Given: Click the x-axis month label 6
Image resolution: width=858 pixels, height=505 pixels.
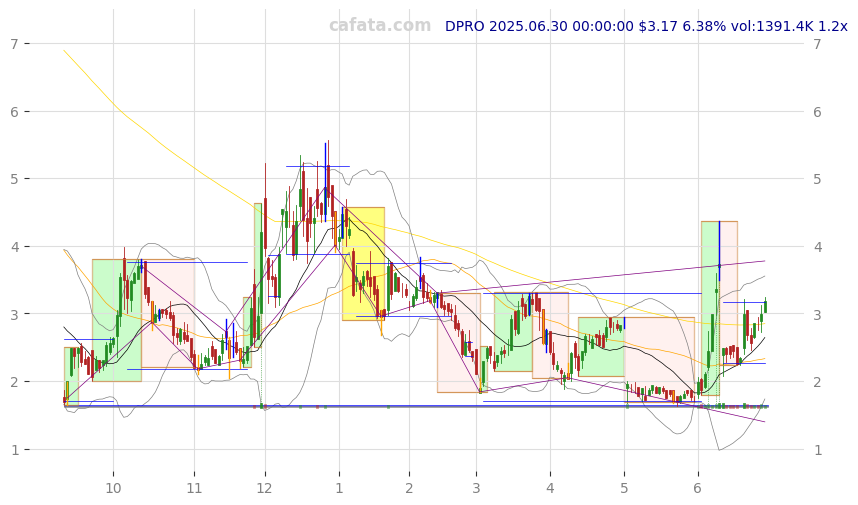Looking at the screenshot, I should coord(698,488).
